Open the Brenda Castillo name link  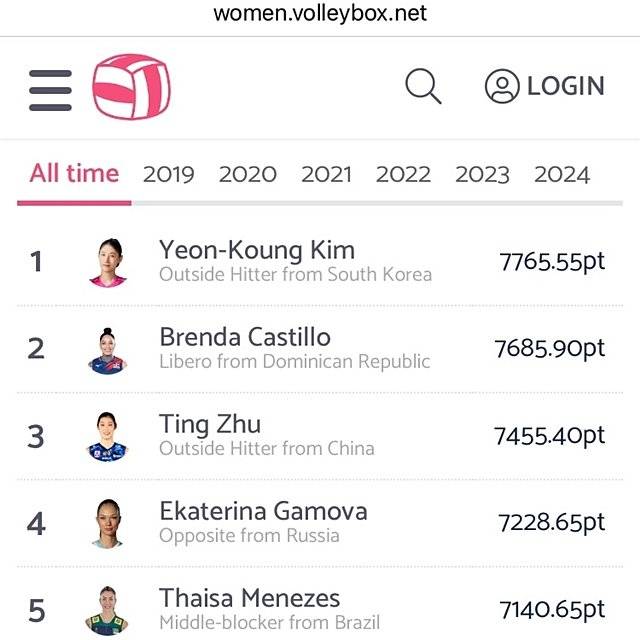245,337
